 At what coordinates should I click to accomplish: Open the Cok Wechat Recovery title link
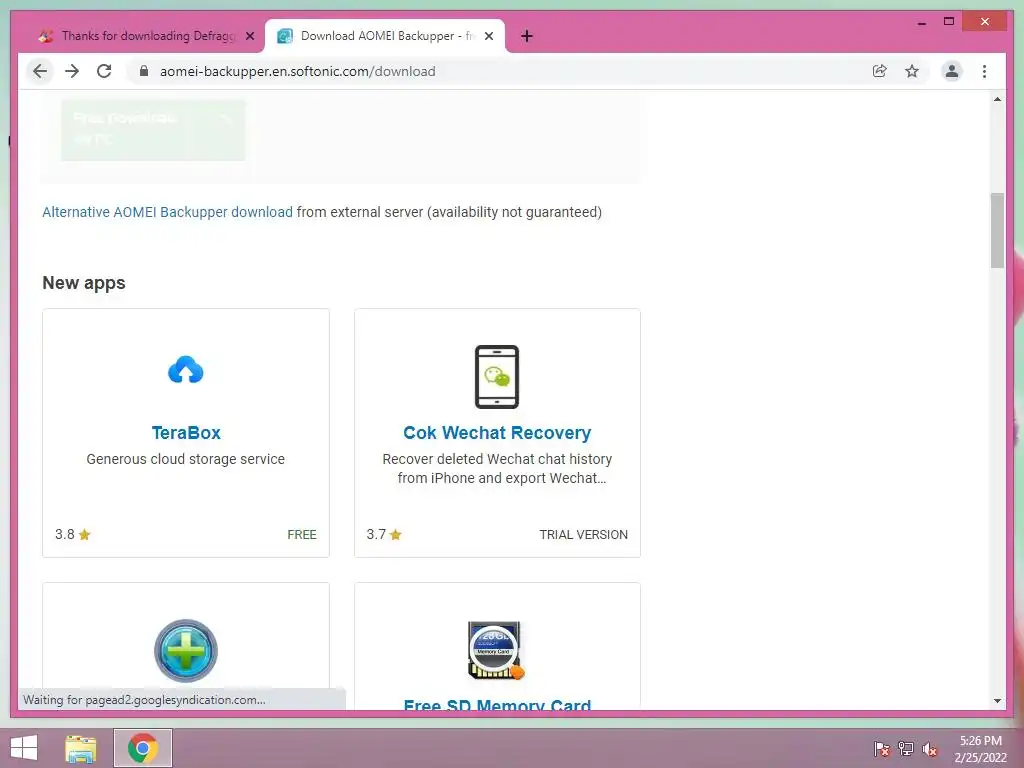coord(497,433)
